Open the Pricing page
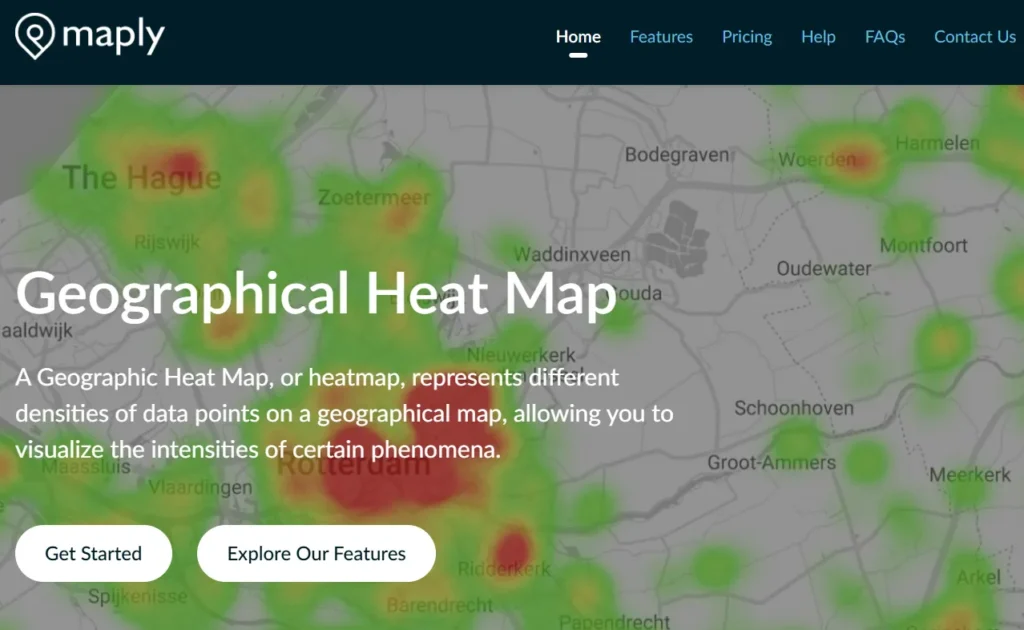Image resolution: width=1024 pixels, height=630 pixels. (746, 36)
